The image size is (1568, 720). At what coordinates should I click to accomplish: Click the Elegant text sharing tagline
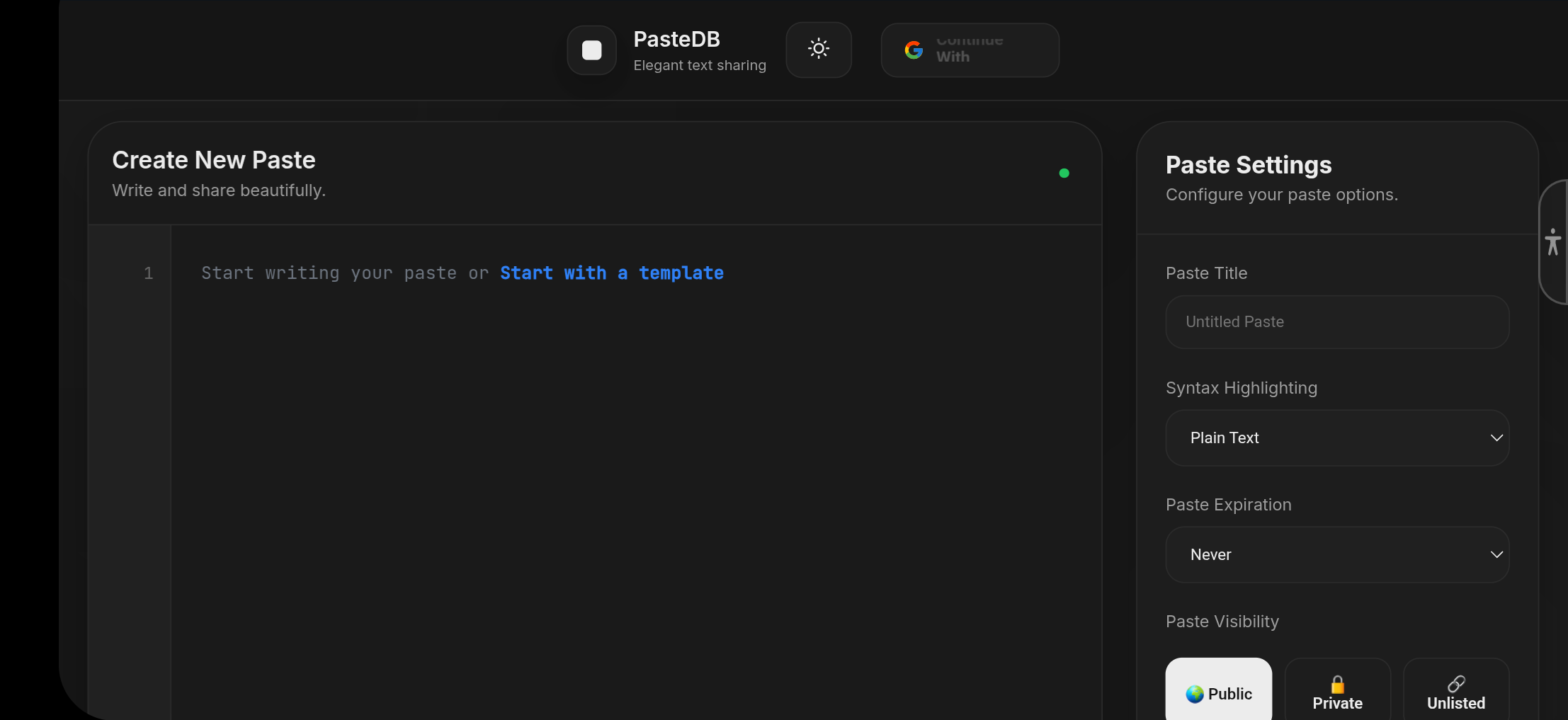pos(700,65)
